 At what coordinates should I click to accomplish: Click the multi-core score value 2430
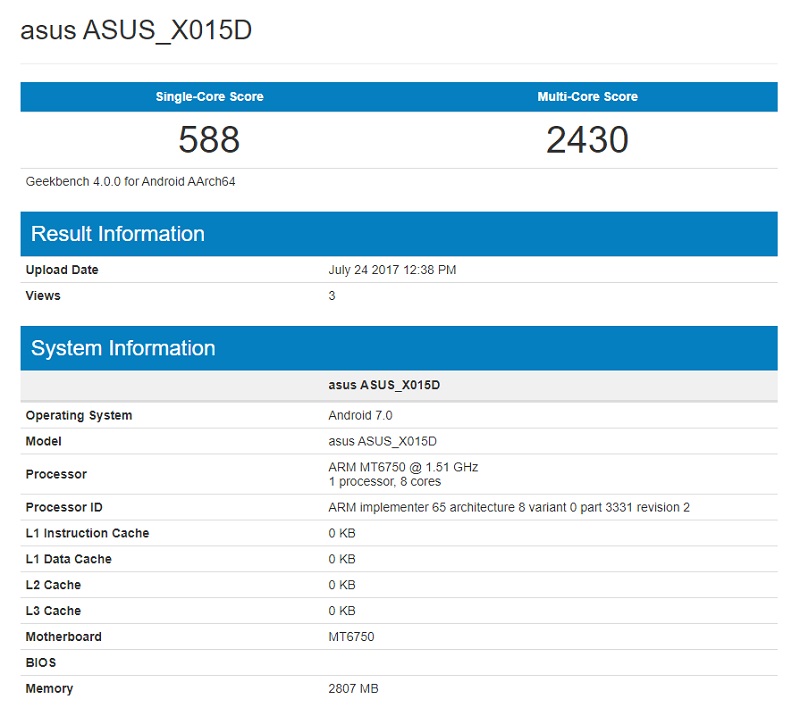tap(590, 140)
